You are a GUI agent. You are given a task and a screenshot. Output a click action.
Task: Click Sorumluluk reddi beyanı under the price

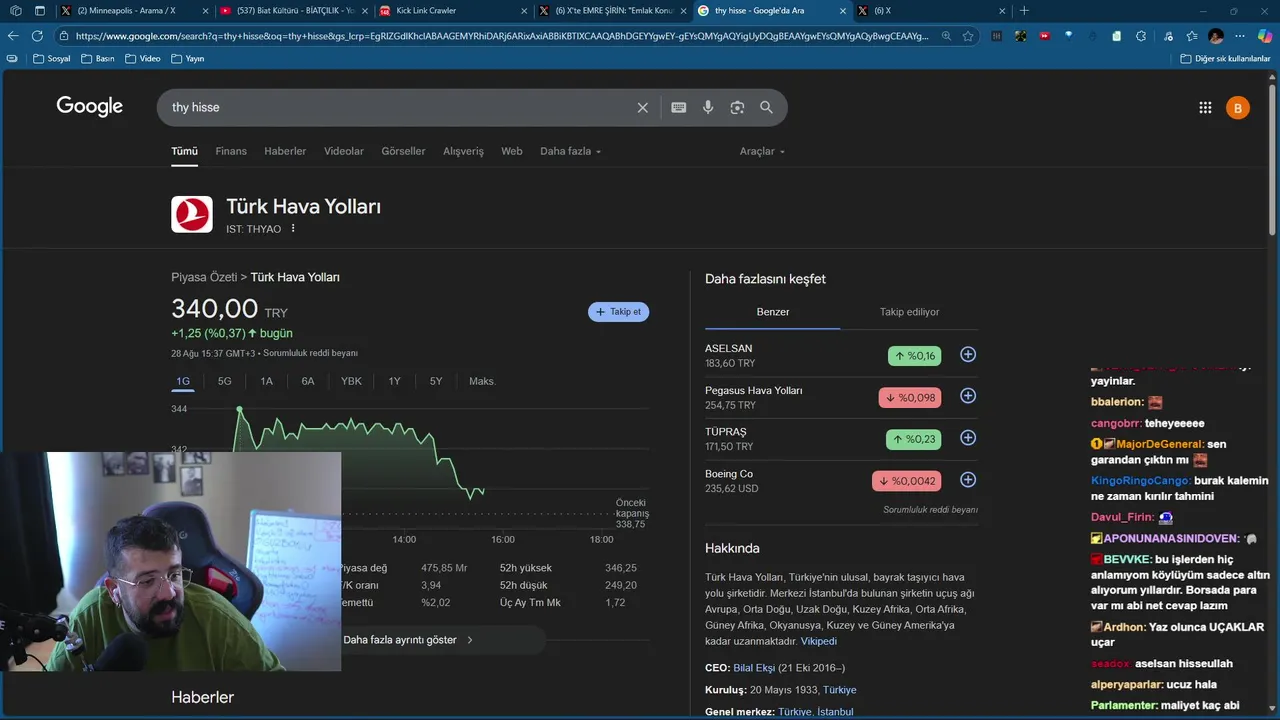point(310,353)
